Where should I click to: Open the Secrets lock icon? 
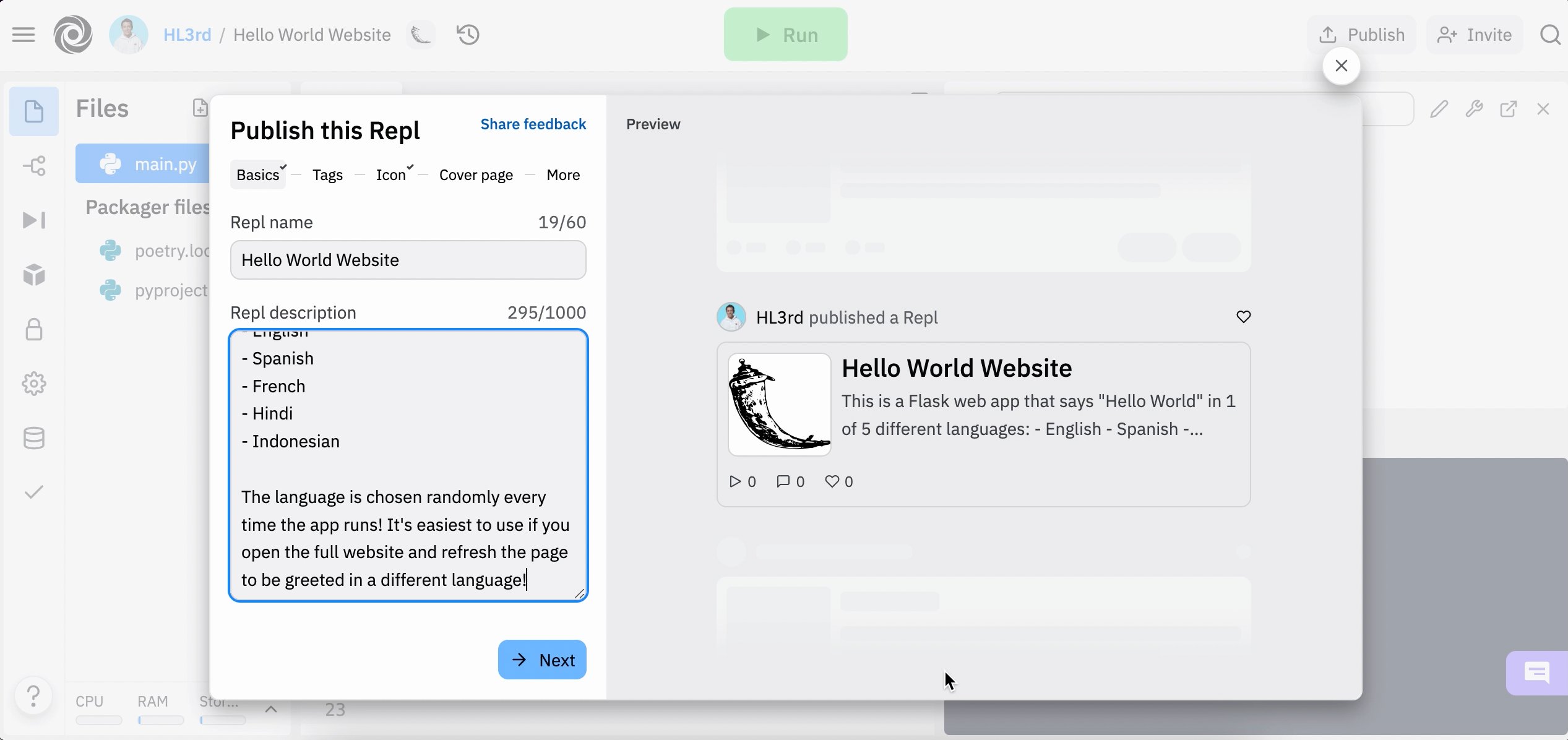pos(34,329)
